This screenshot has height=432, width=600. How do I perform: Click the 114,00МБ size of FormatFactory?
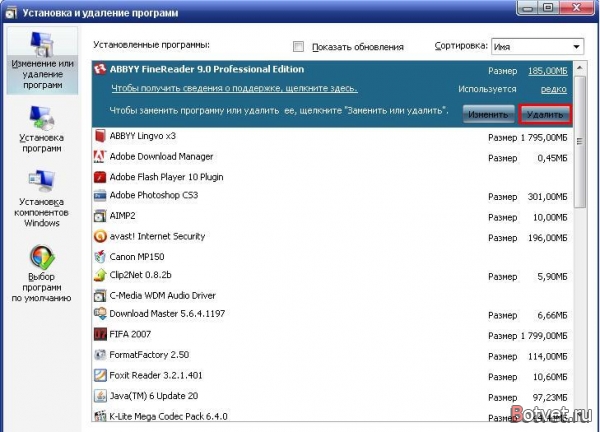pos(548,357)
